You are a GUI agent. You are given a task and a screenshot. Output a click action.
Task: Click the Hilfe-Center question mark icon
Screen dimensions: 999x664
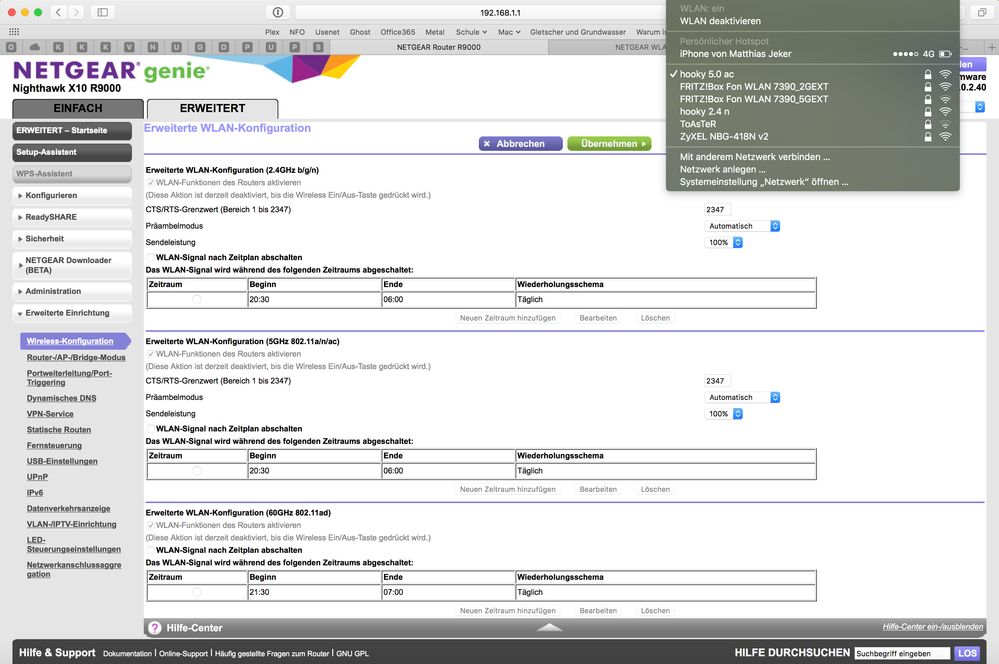pos(155,628)
